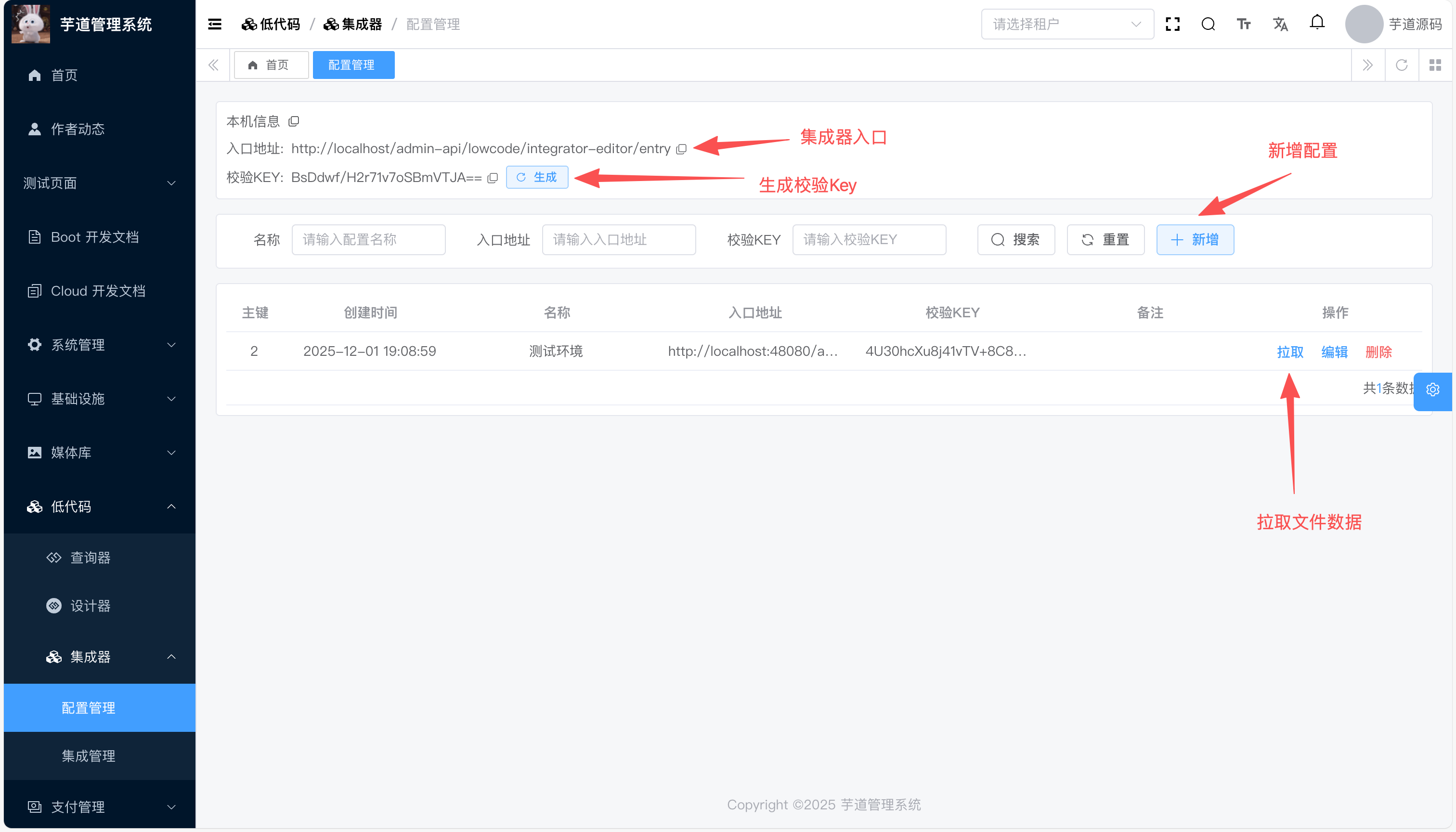The height and width of the screenshot is (832, 1456).
Task: Toggle the sidebar collapse hamburger icon
Action: click(x=215, y=24)
